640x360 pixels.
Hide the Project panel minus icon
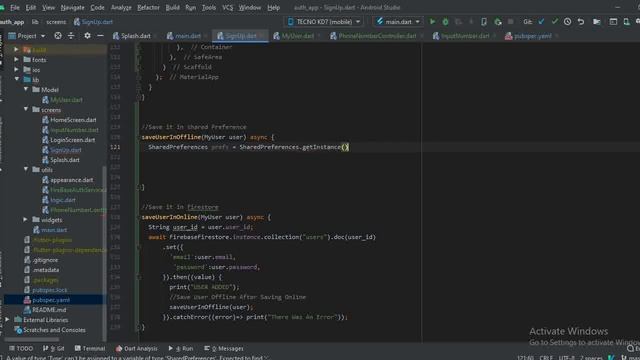tap(100, 36)
